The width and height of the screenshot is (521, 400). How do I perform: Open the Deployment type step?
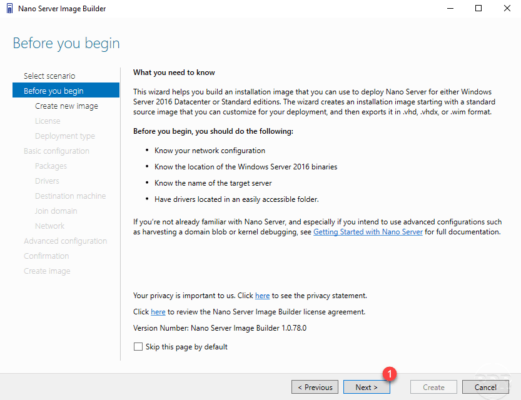coord(65,136)
